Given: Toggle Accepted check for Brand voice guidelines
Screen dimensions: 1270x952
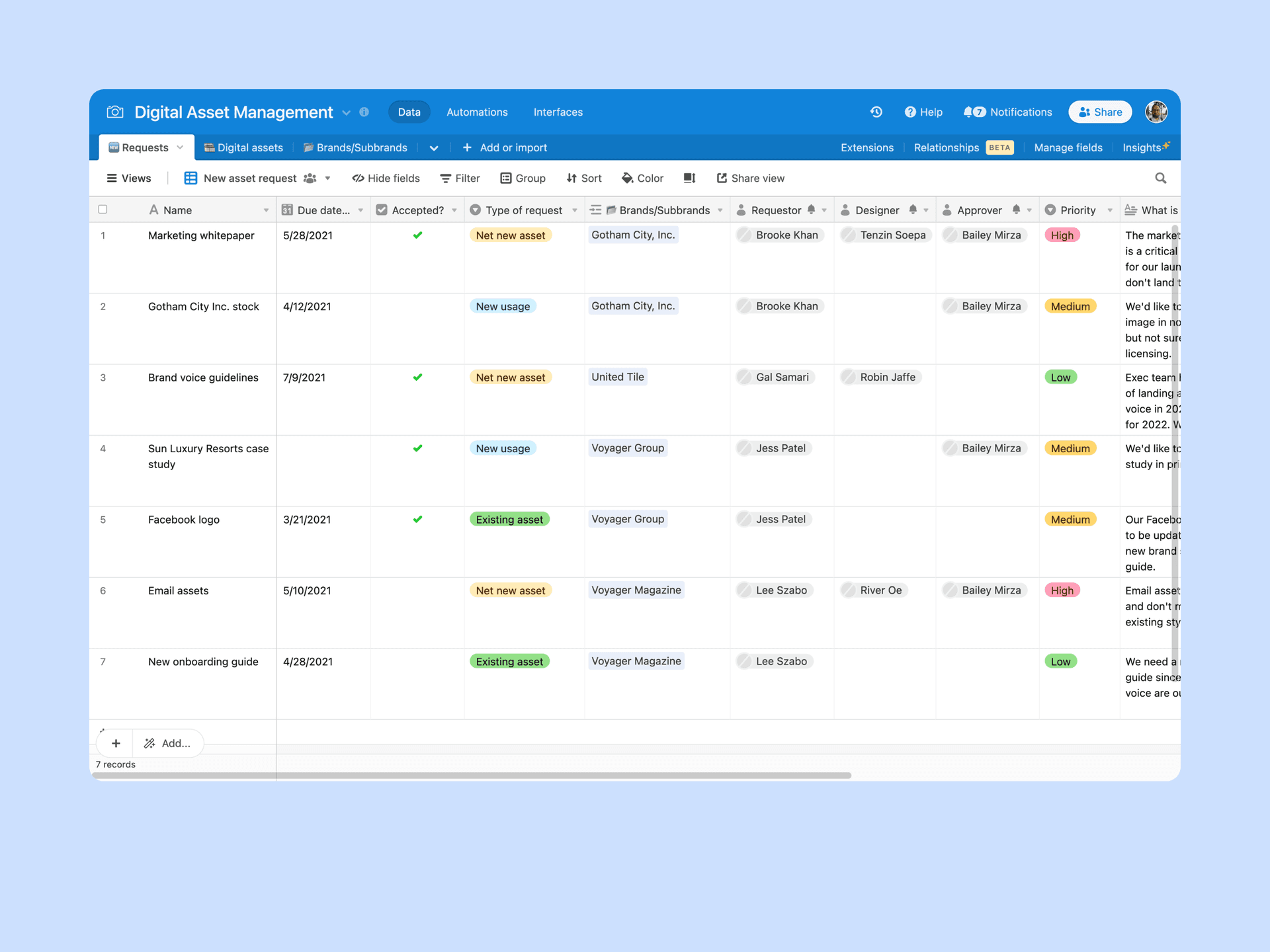Looking at the screenshot, I should click(x=417, y=377).
